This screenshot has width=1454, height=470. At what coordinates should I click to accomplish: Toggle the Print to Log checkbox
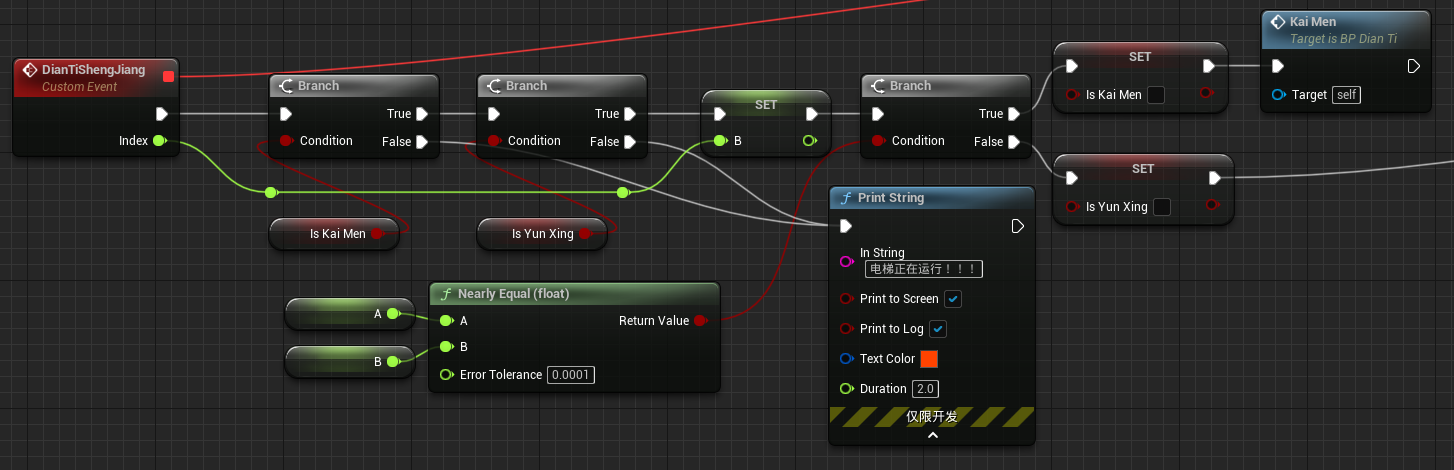pos(938,329)
